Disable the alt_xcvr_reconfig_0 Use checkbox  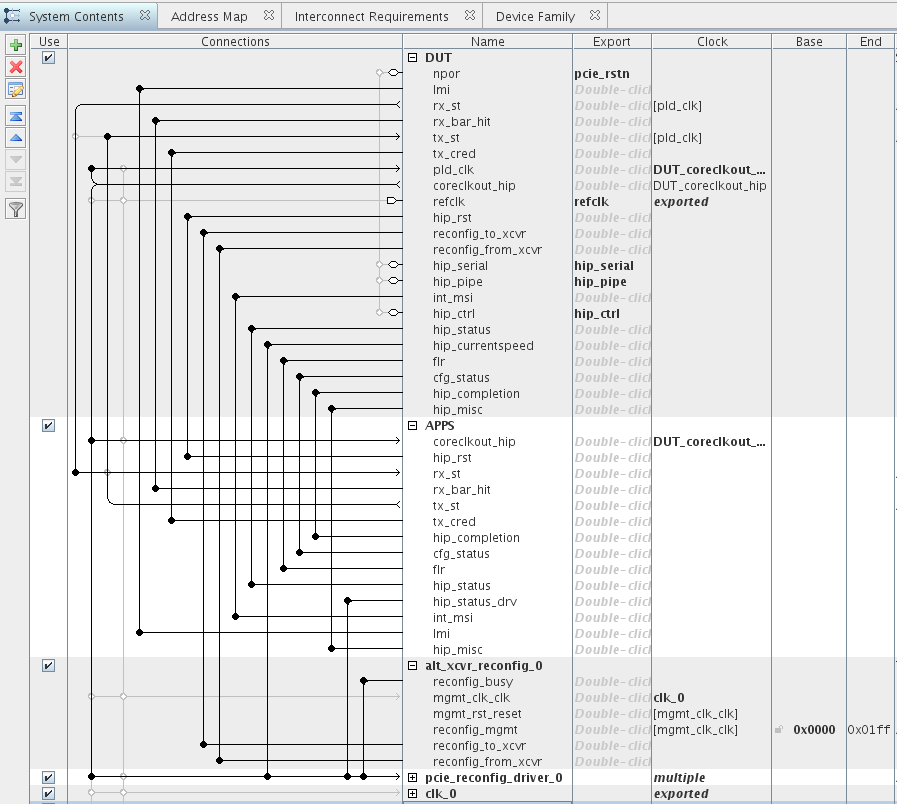pyautogui.click(x=48, y=666)
